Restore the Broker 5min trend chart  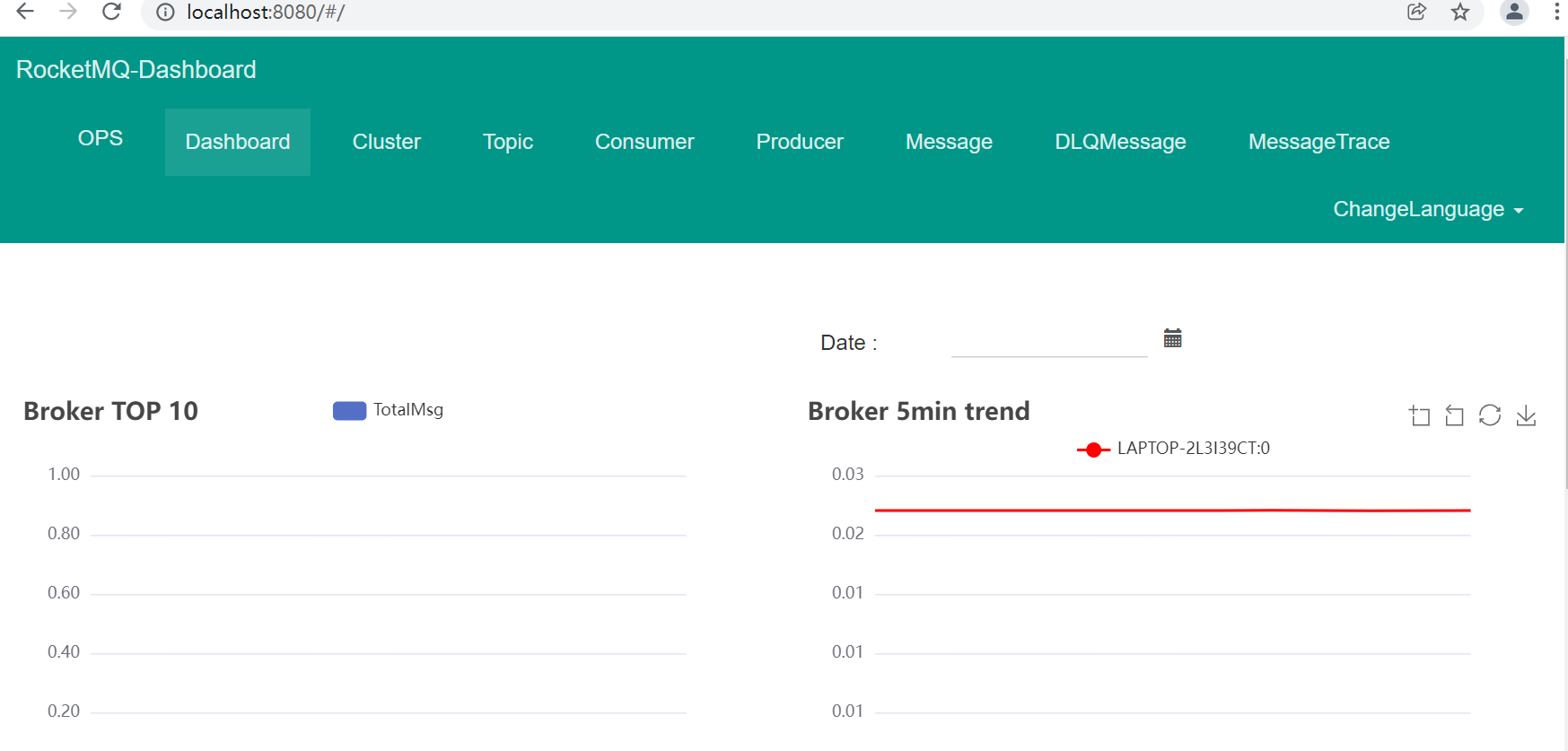1490,415
